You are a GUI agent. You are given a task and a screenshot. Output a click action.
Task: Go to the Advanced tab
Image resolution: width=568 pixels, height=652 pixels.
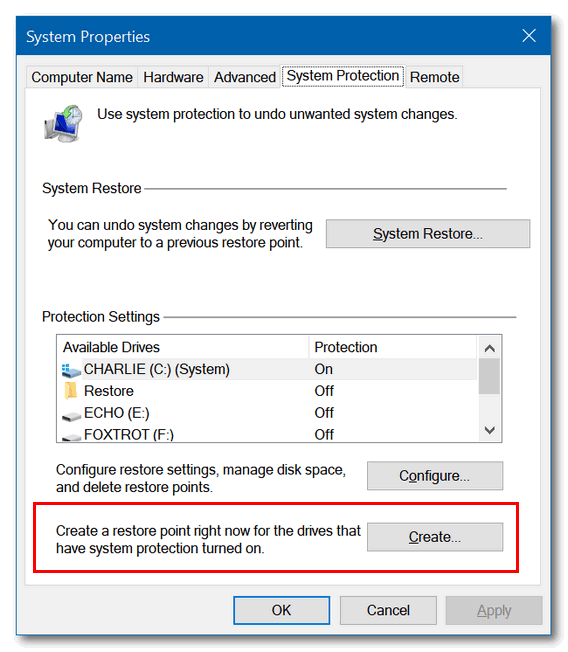(x=245, y=77)
